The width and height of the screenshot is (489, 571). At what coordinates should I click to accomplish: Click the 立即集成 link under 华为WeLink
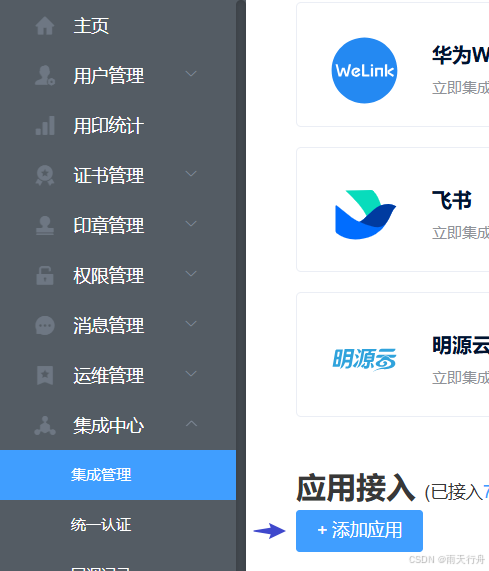(x=461, y=88)
